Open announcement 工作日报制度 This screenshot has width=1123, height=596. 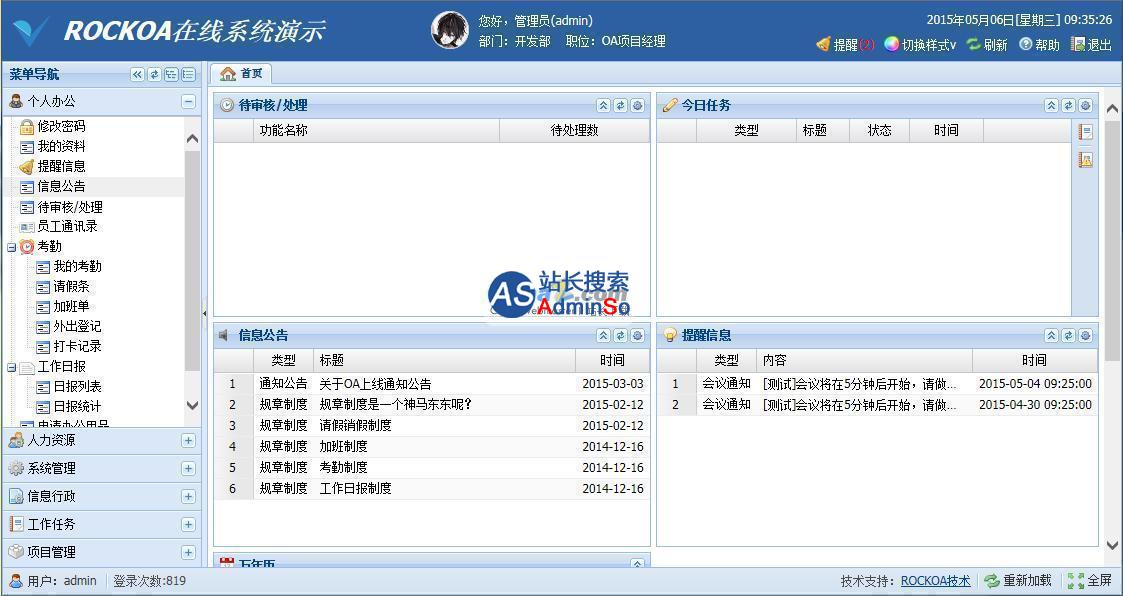point(355,489)
